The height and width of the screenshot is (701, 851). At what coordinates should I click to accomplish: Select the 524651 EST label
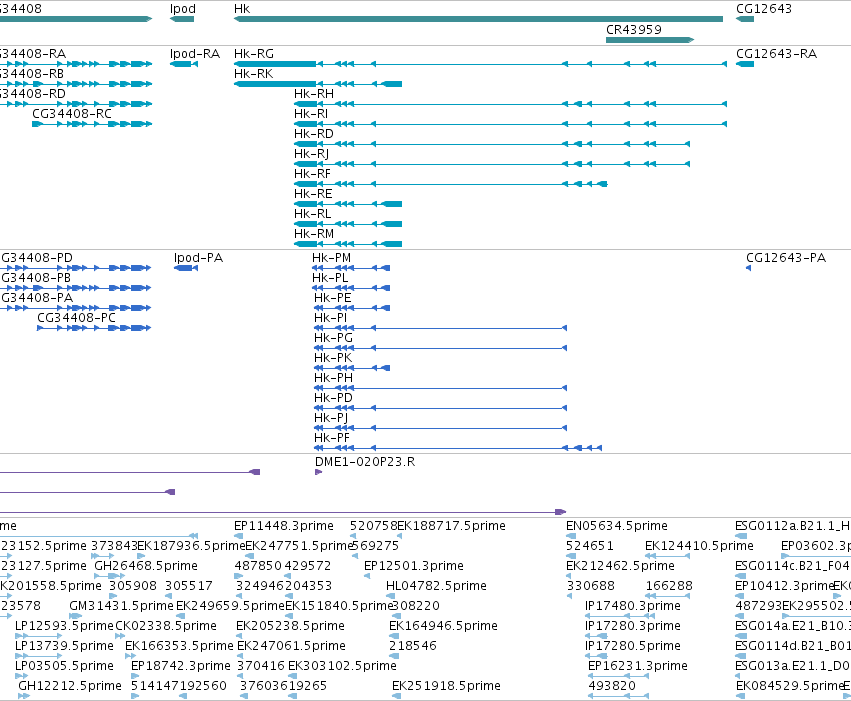tap(590, 546)
